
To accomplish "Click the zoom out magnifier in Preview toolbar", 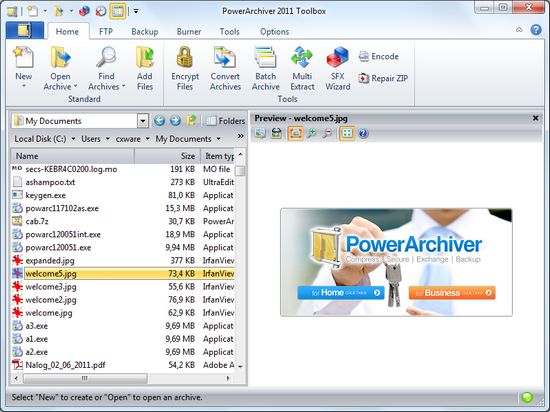I will tap(327, 134).
